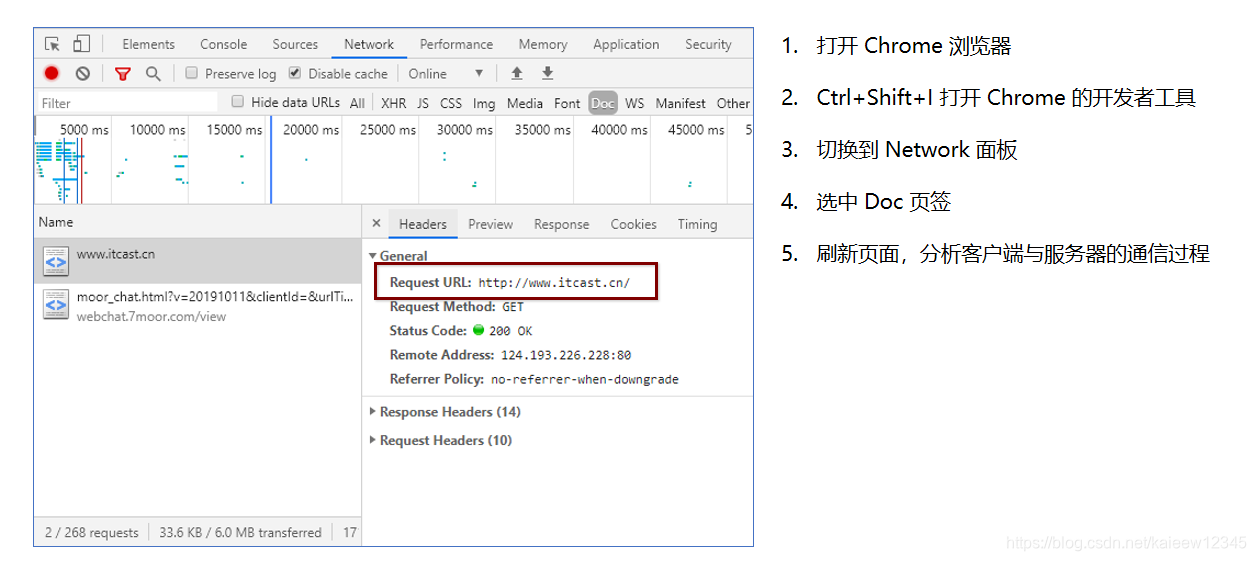Filter requests by XHR
The image size is (1256, 561).
pyautogui.click(x=393, y=103)
